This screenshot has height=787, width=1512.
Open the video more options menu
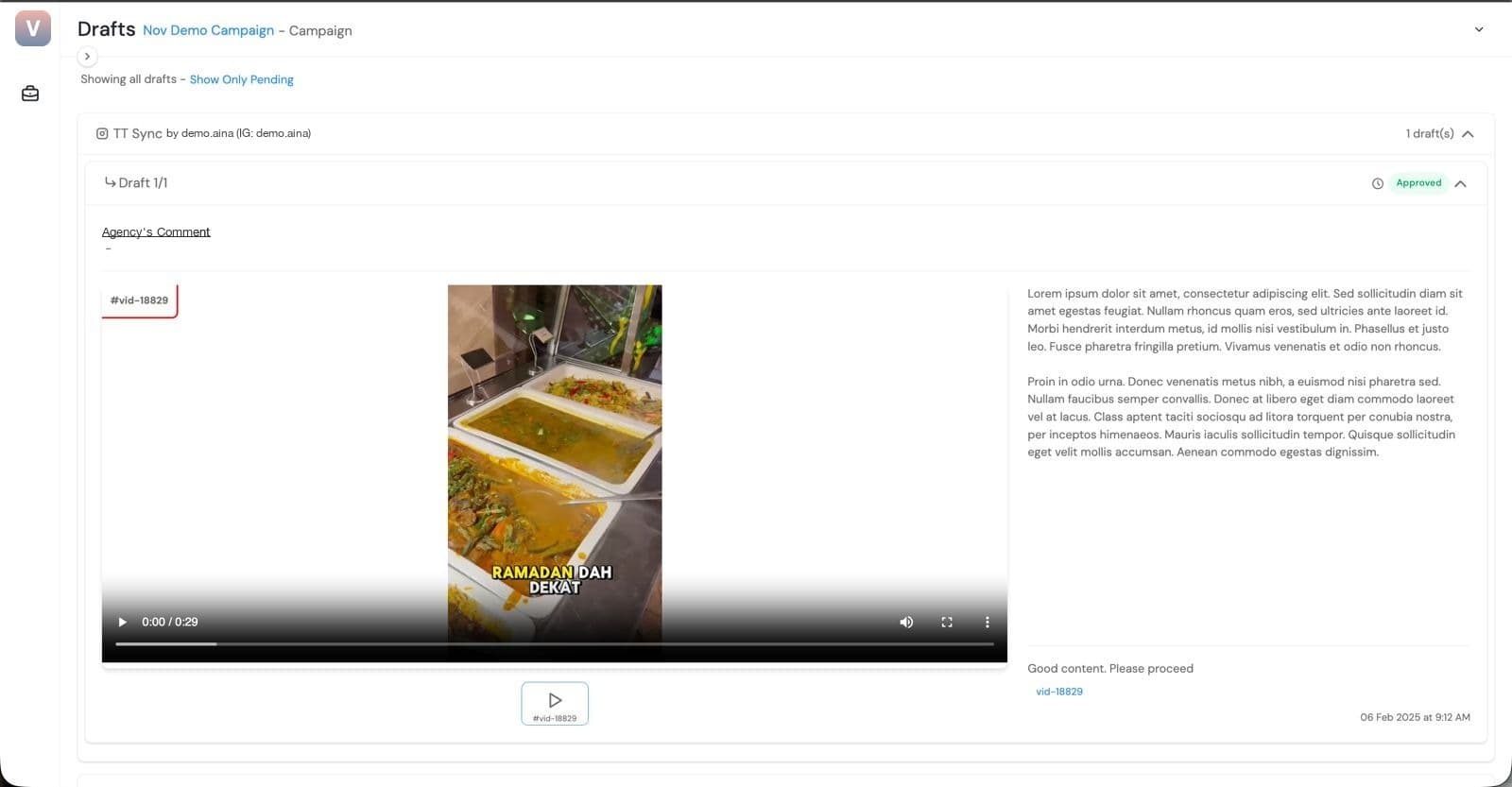[987, 622]
